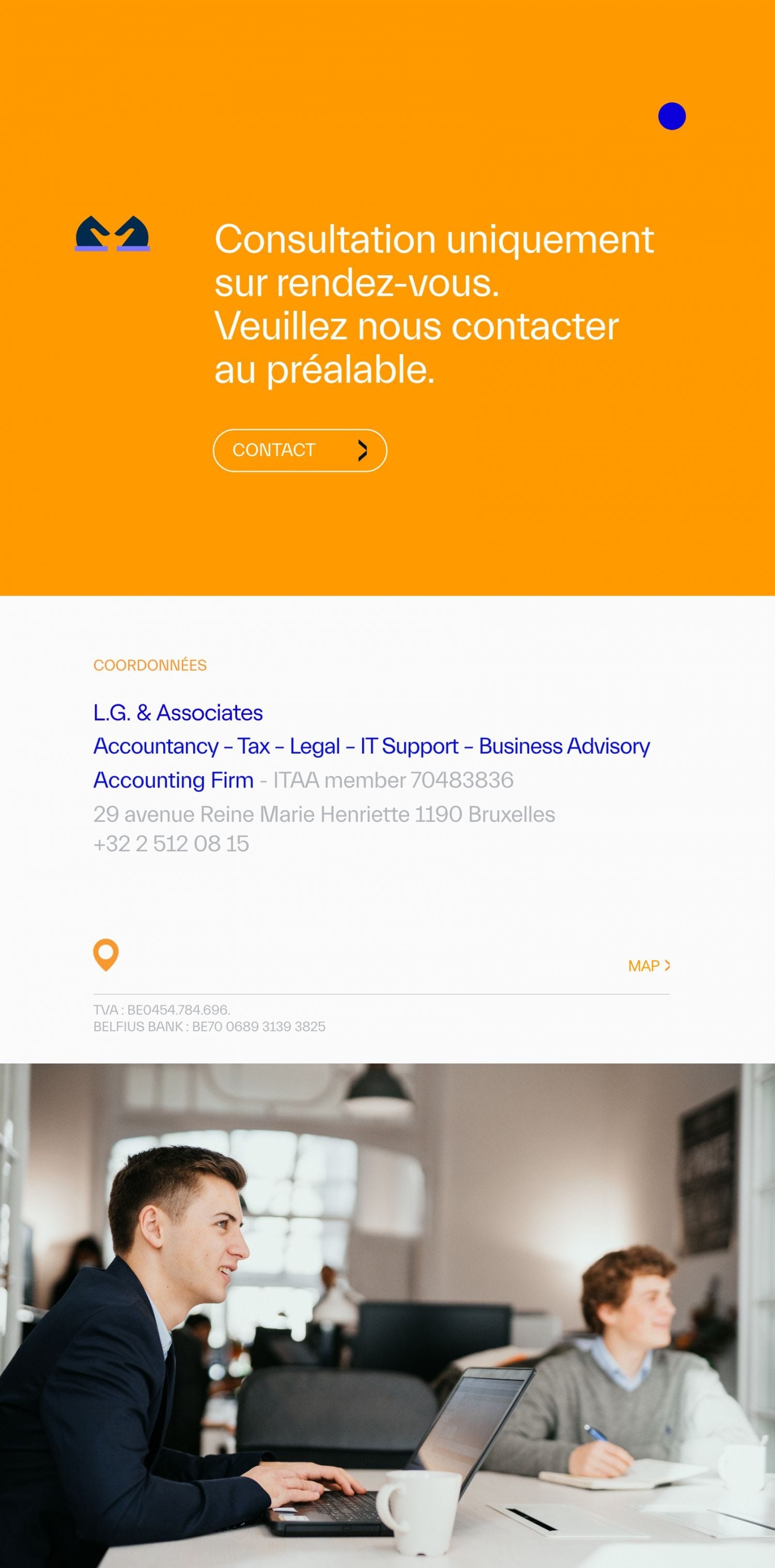Click the COORDONNÉES section heading

coord(150,665)
